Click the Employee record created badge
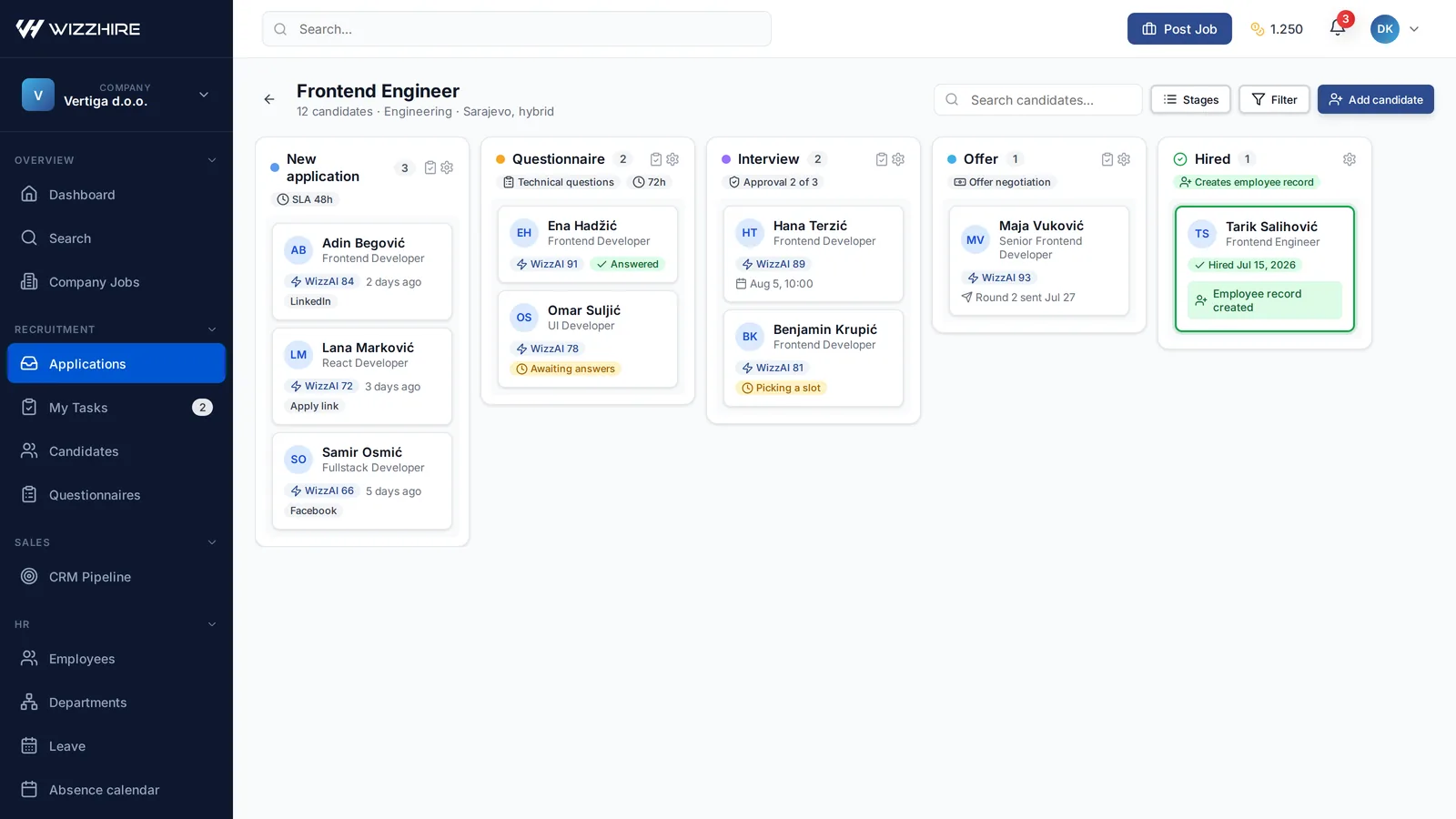The height and width of the screenshot is (819, 1456). (1265, 300)
